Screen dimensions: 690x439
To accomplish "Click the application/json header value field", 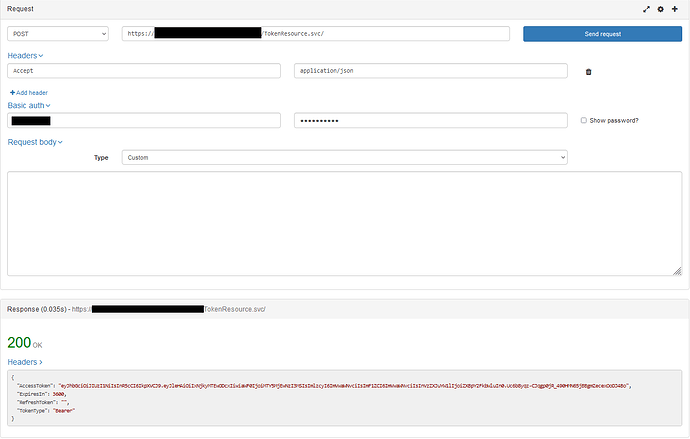I will click(431, 71).
